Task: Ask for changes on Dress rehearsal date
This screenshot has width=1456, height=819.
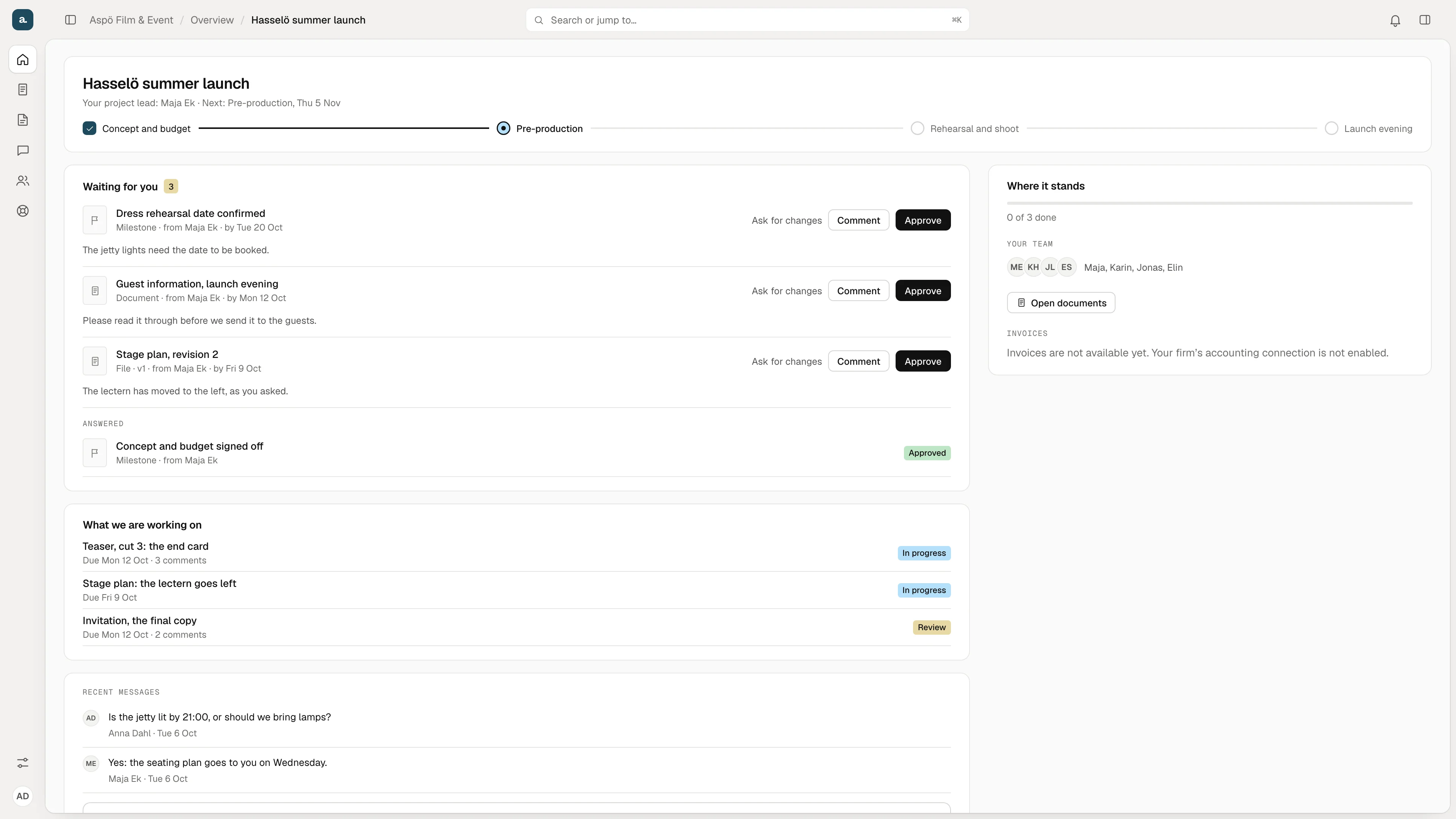Action: click(x=786, y=220)
